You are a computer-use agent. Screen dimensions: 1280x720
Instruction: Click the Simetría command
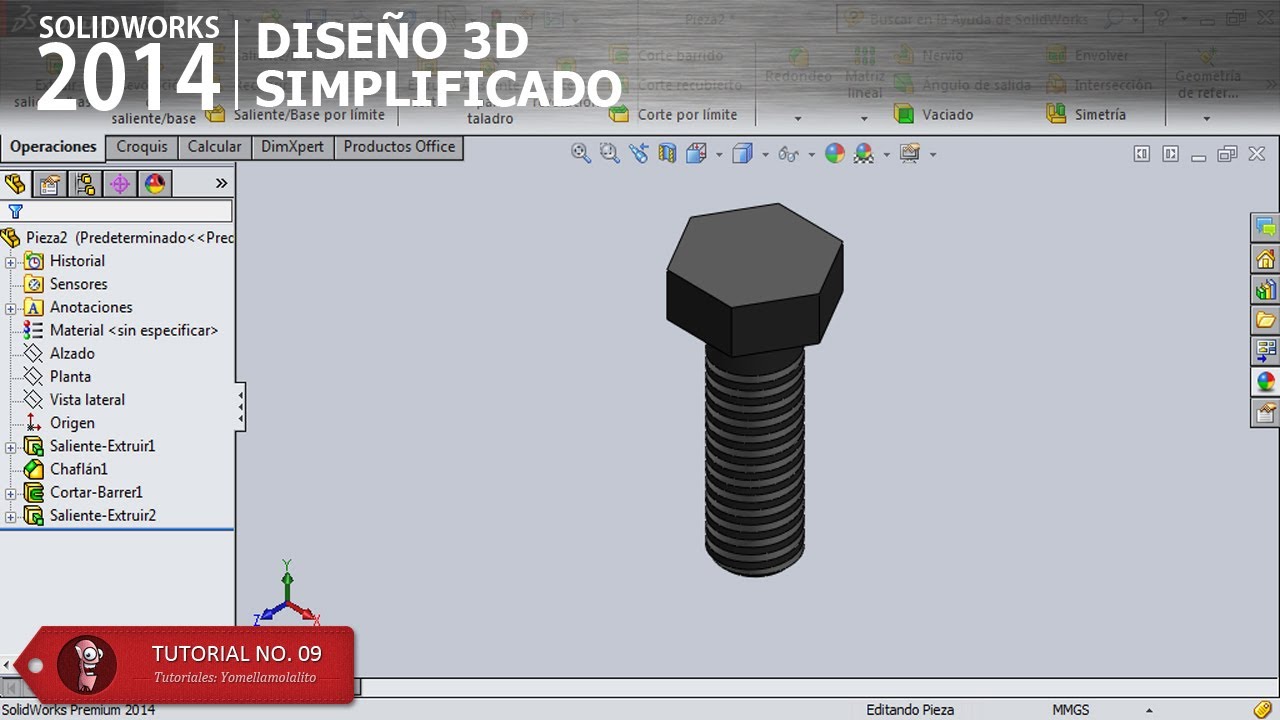pyautogui.click(x=1086, y=114)
